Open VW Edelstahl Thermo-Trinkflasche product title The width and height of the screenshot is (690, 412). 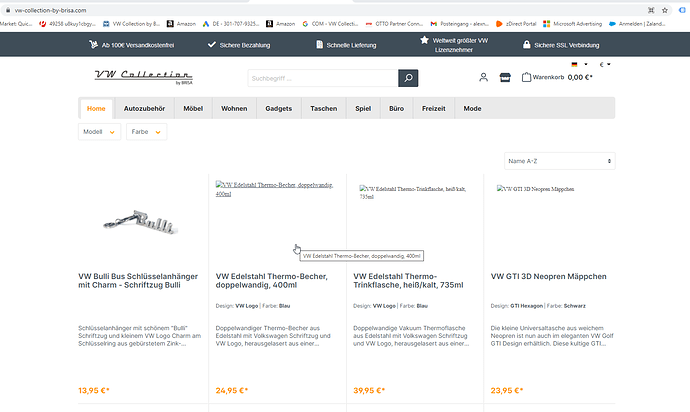(408, 280)
